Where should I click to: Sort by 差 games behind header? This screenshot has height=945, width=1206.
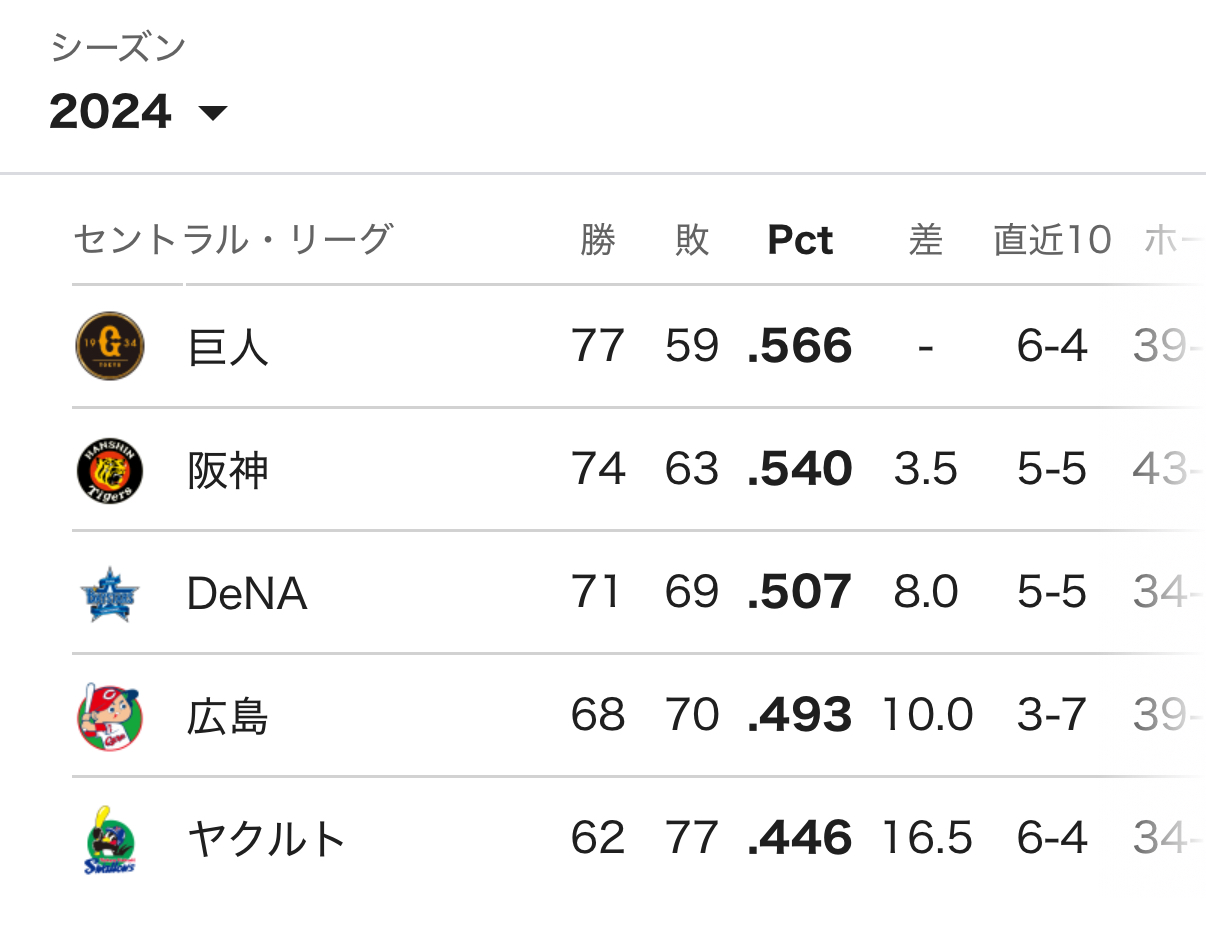(x=925, y=240)
